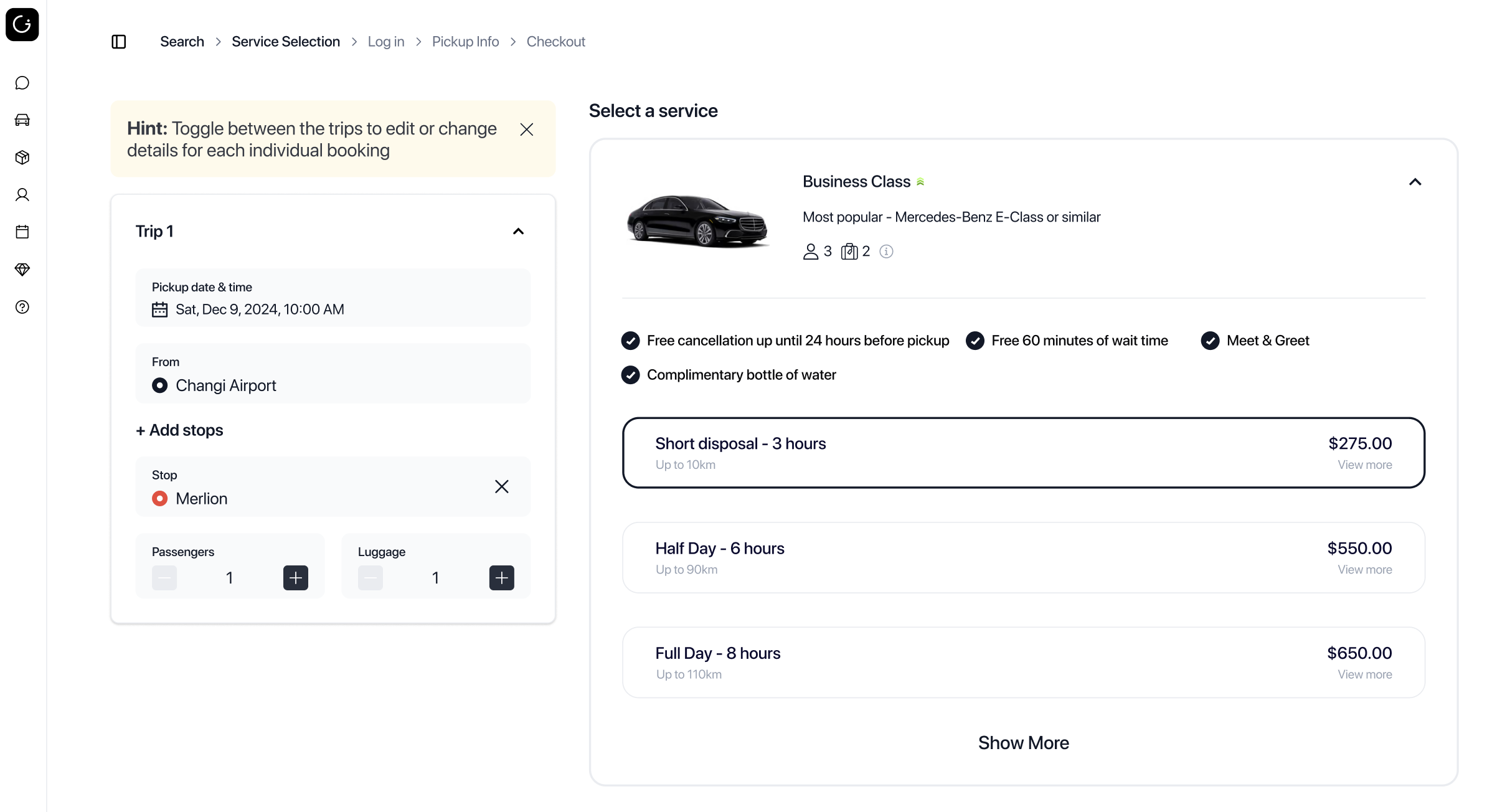
Task: Select Short disposal - 3 hours option
Action: pos(1023,453)
